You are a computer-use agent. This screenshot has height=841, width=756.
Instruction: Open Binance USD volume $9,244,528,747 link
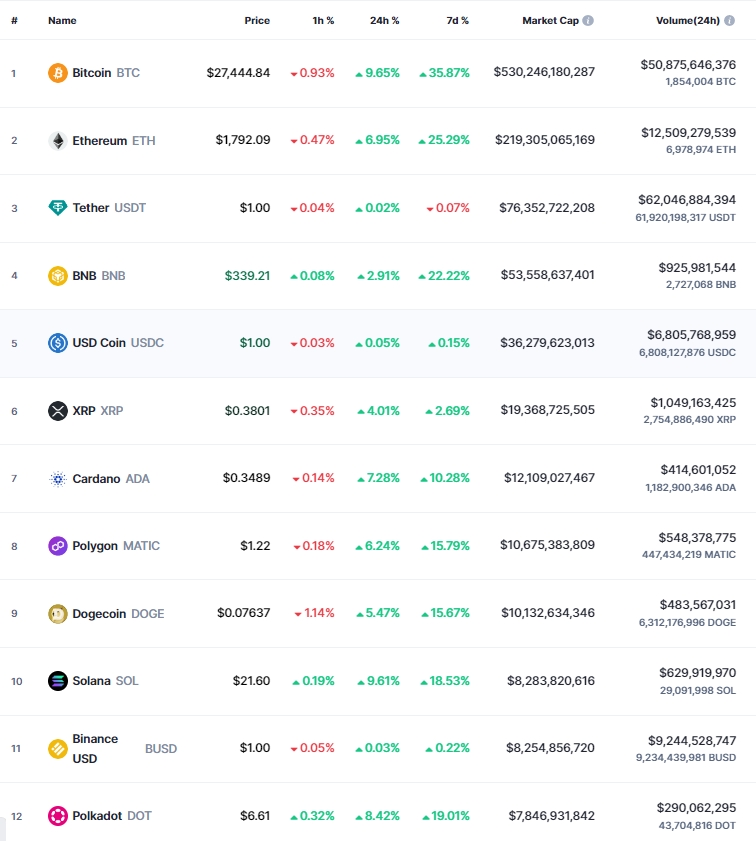pos(692,741)
